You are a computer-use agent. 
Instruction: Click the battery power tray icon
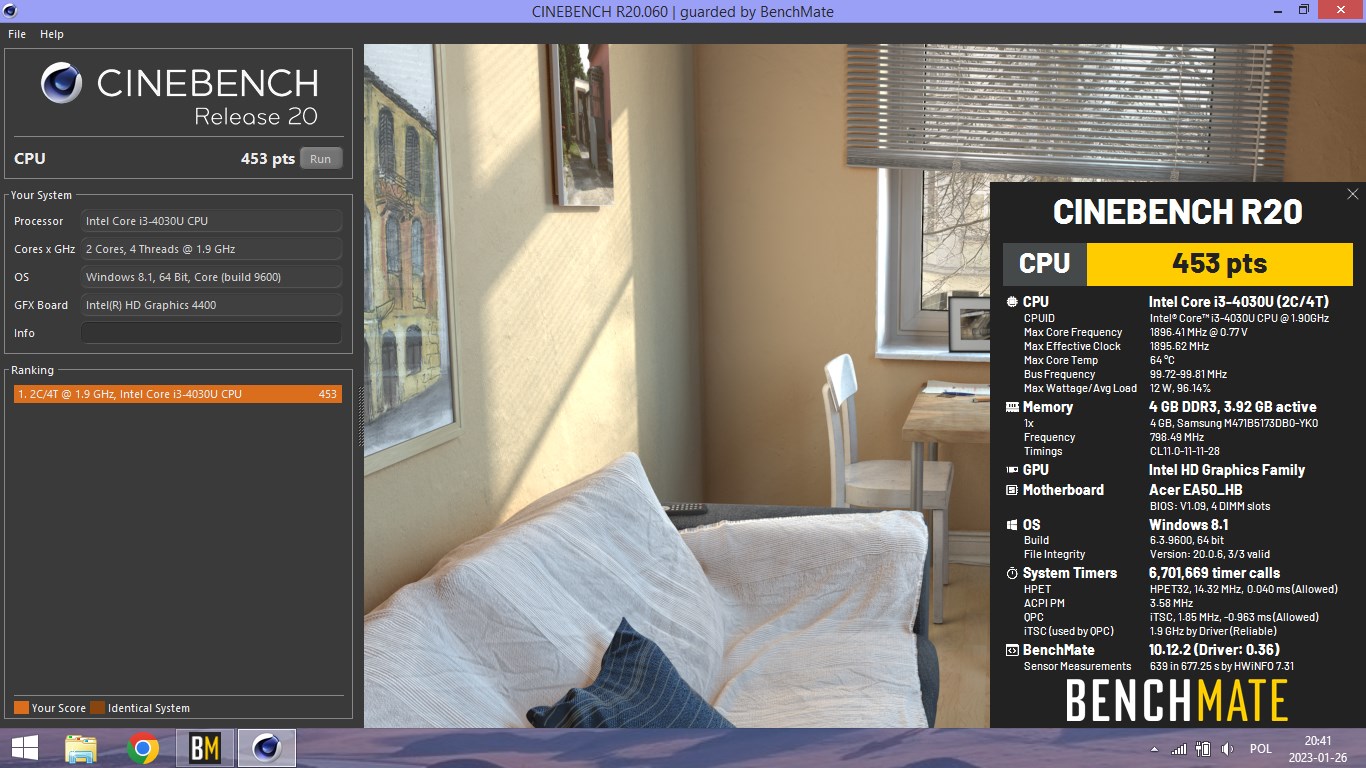[1203, 749]
